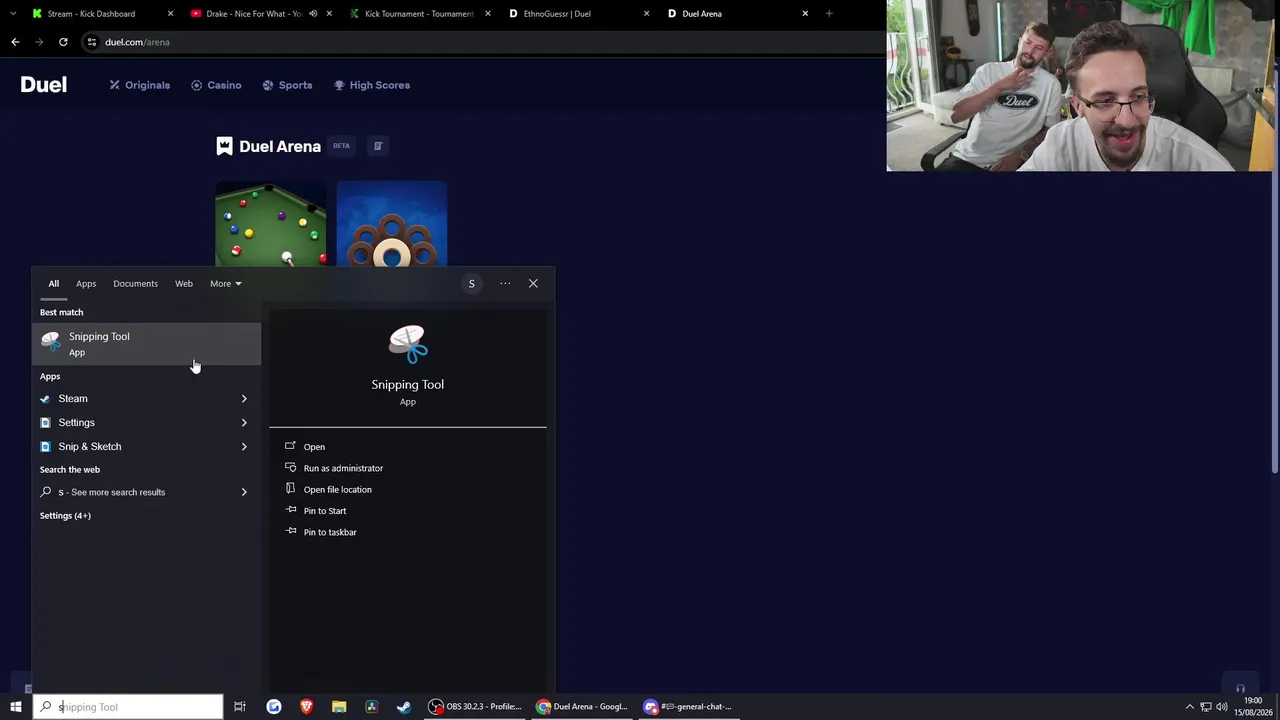
Task: Open the volume control in tray
Action: pos(1222,707)
